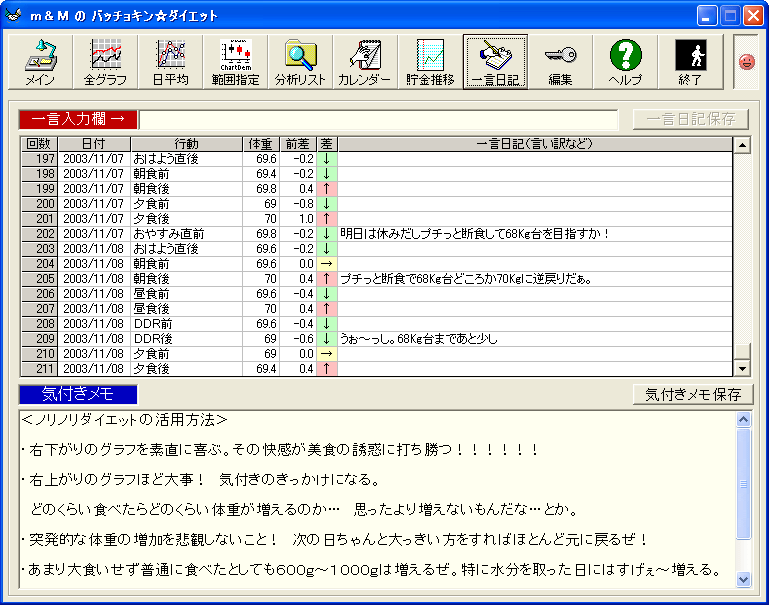The image size is (769, 605).
Task: Click the 終了 exit icon
Action: [x=690, y=62]
